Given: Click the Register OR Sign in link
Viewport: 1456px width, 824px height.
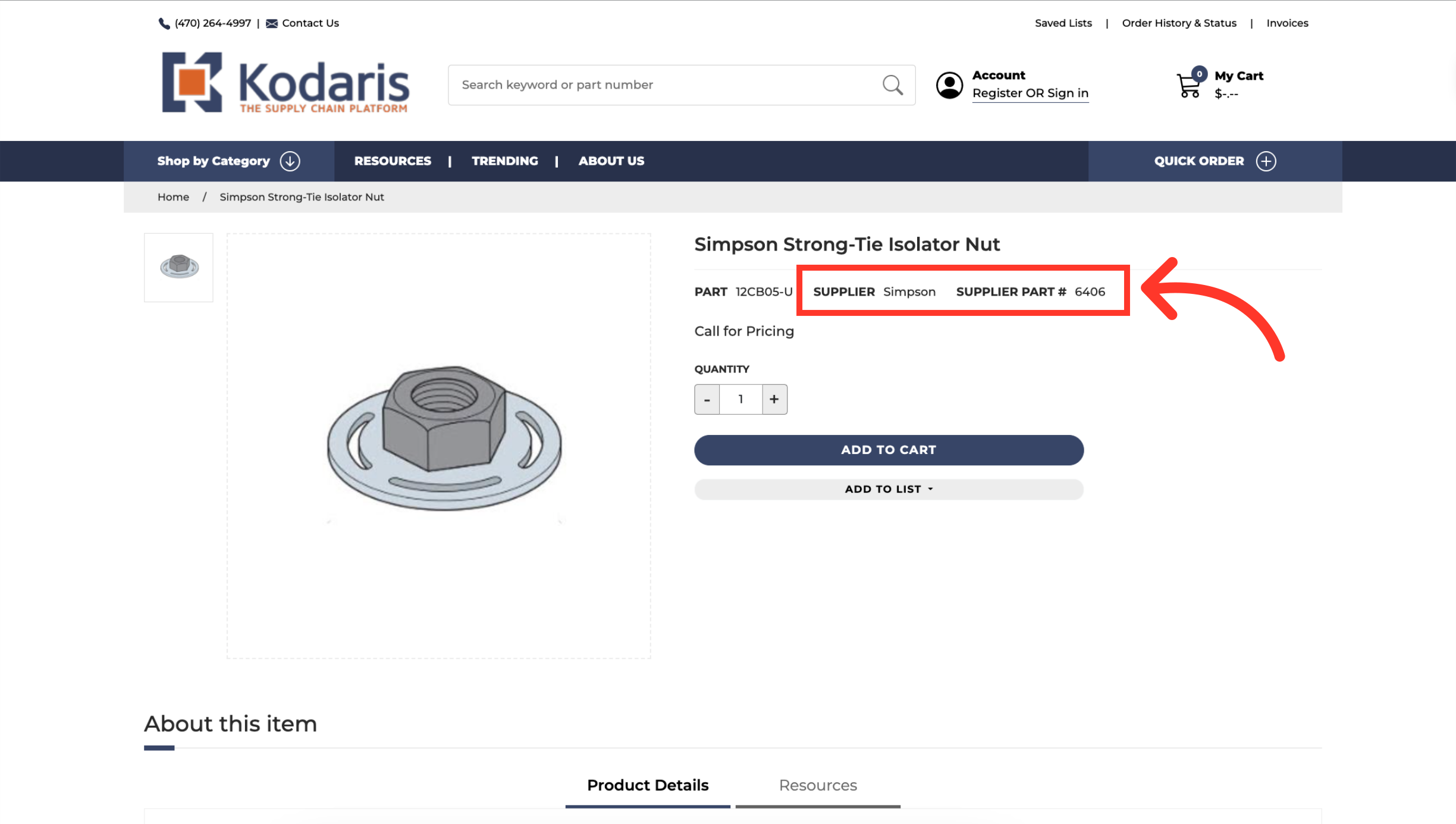Looking at the screenshot, I should coord(1030,93).
